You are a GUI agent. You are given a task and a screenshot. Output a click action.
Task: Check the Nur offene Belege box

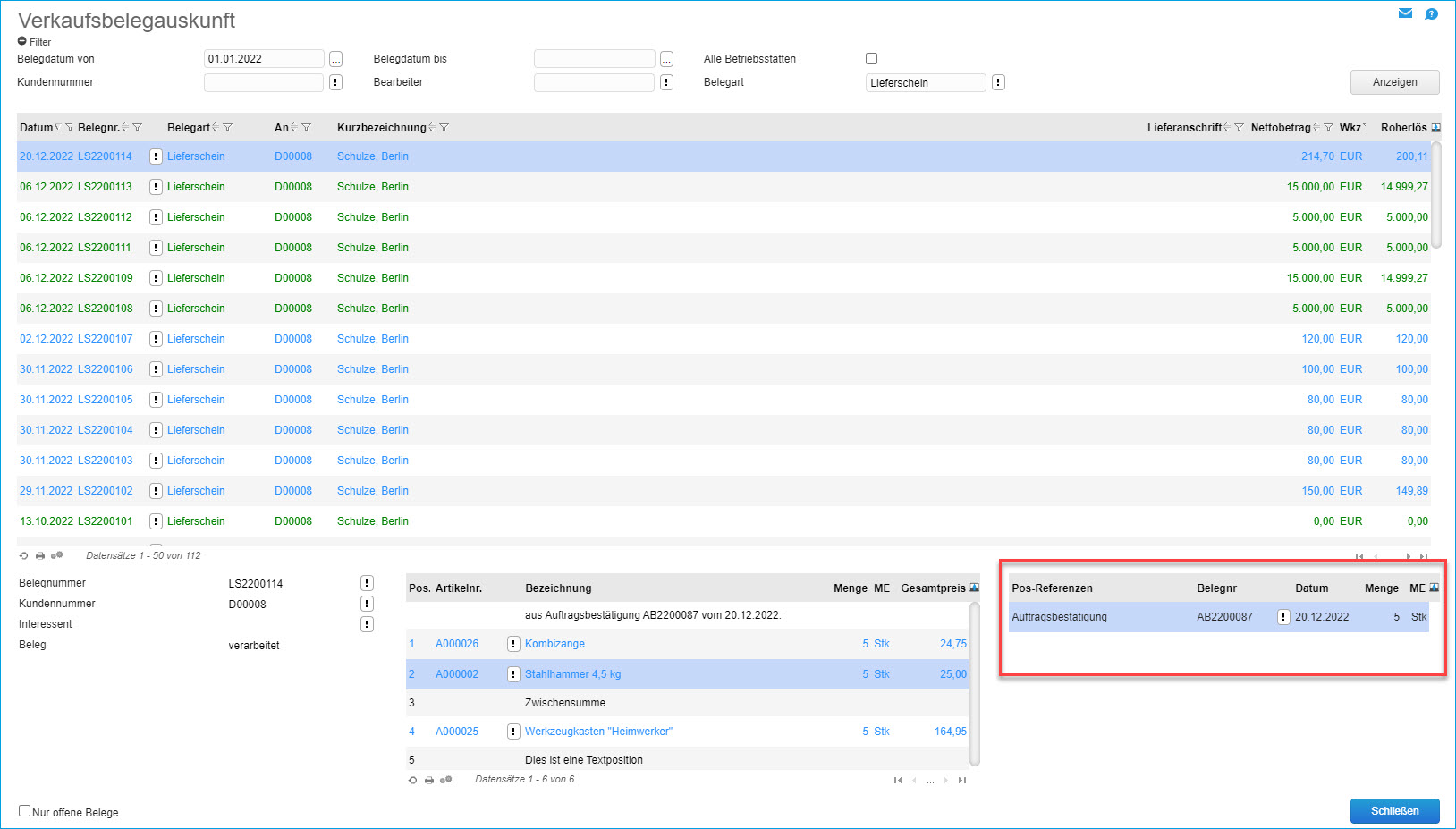coord(25,811)
